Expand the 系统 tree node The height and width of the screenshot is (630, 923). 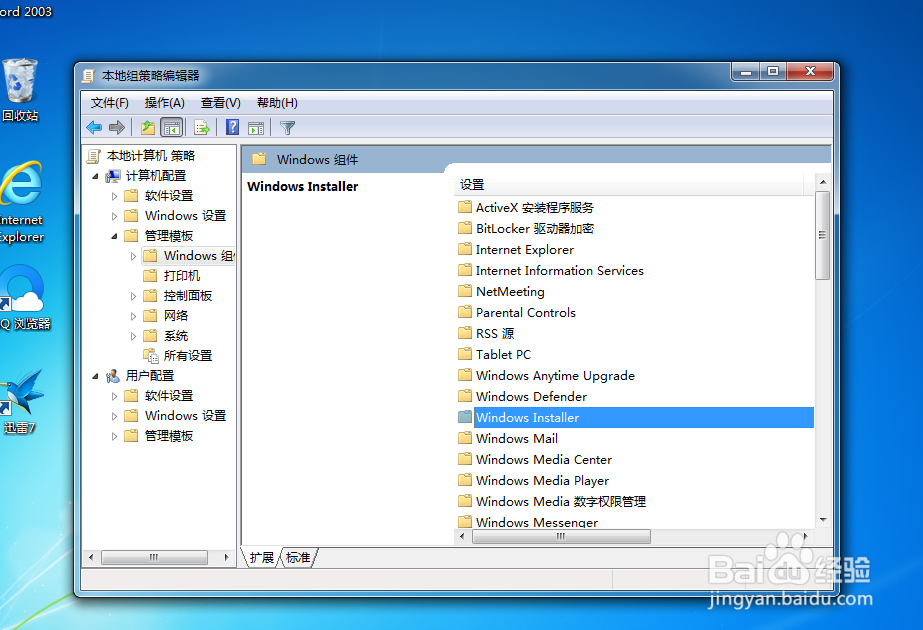coord(134,336)
